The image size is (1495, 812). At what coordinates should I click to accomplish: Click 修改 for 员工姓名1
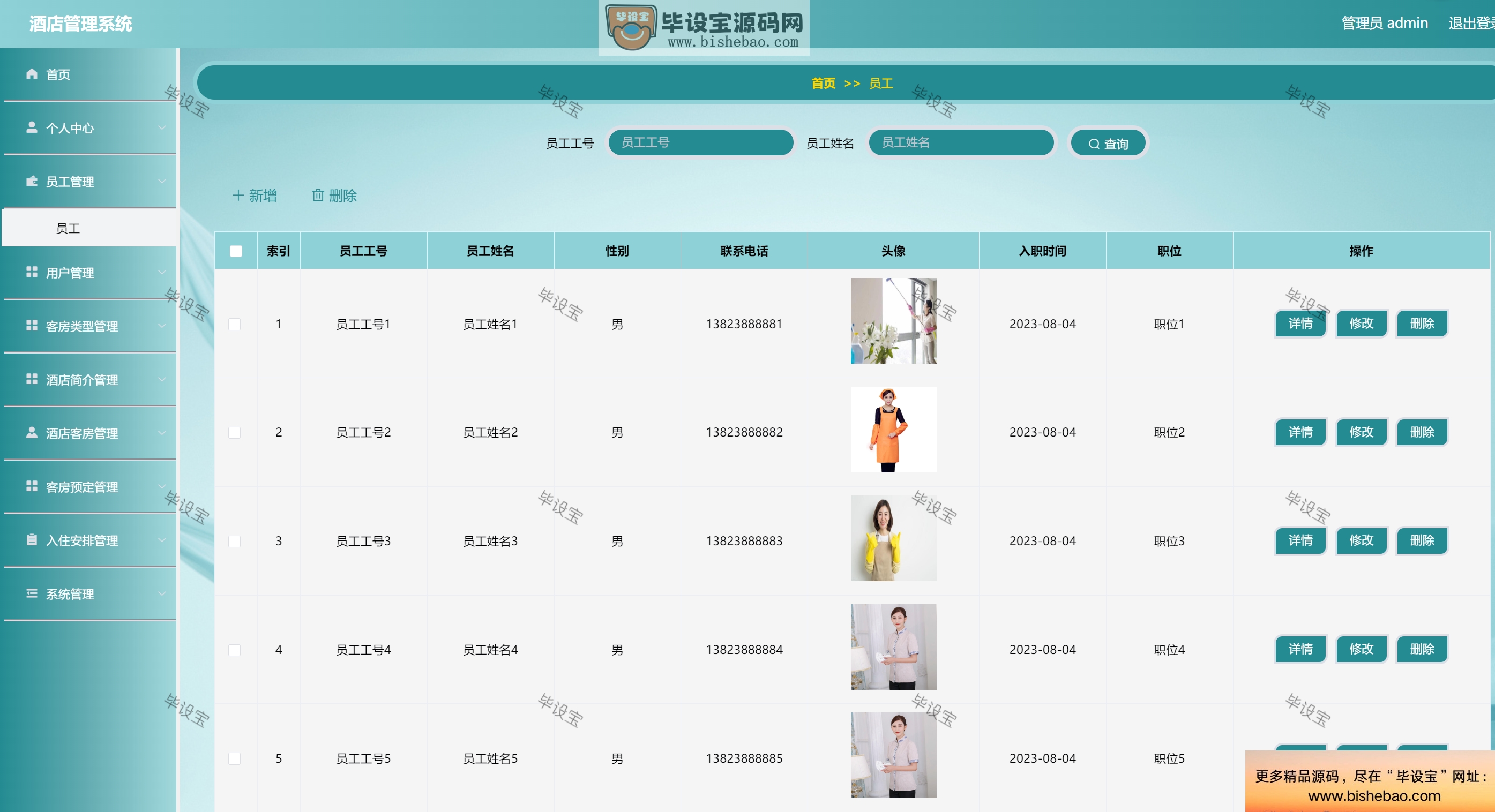(x=1361, y=323)
